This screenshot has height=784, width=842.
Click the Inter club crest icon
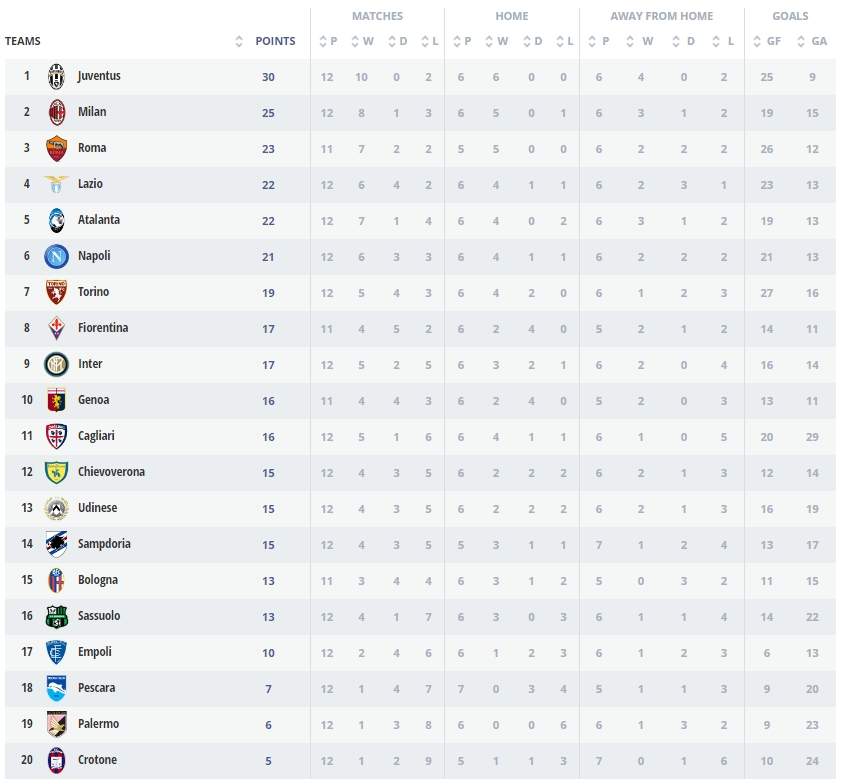coord(57,365)
